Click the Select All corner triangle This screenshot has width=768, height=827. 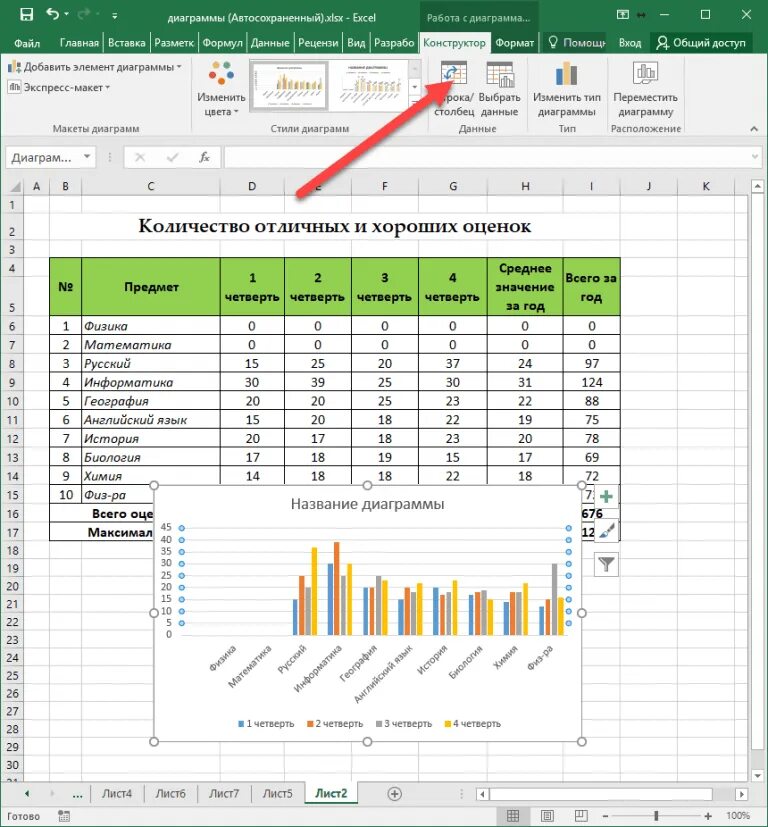click(x=15, y=186)
